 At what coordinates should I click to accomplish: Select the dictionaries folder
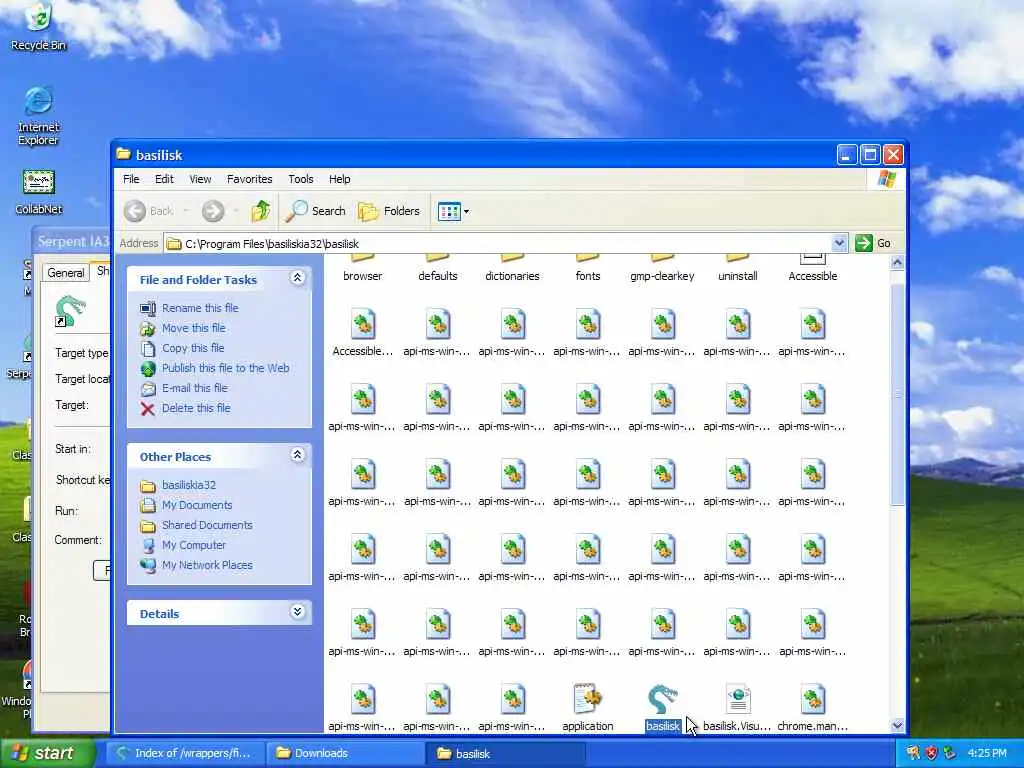[512, 270]
